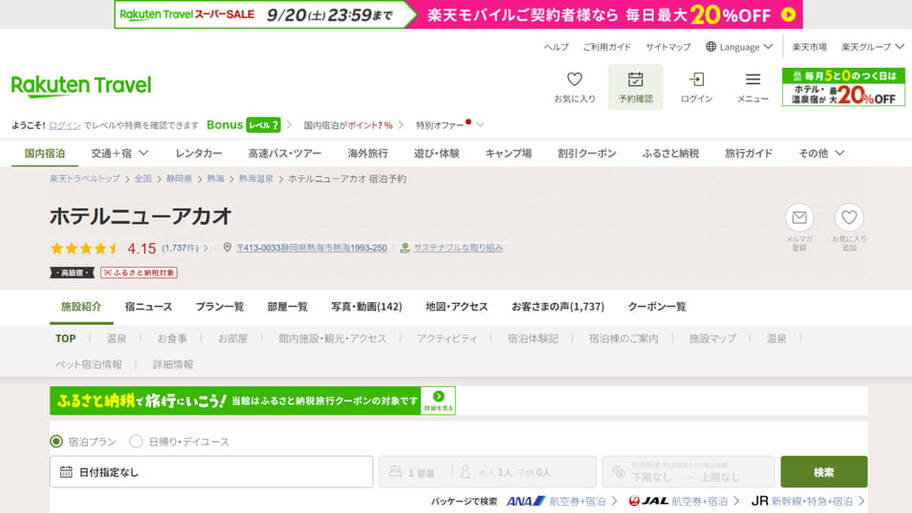Image resolution: width=912 pixels, height=513 pixels.
Task: Switch to the 宿ニュース tab
Action: (x=148, y=307)
